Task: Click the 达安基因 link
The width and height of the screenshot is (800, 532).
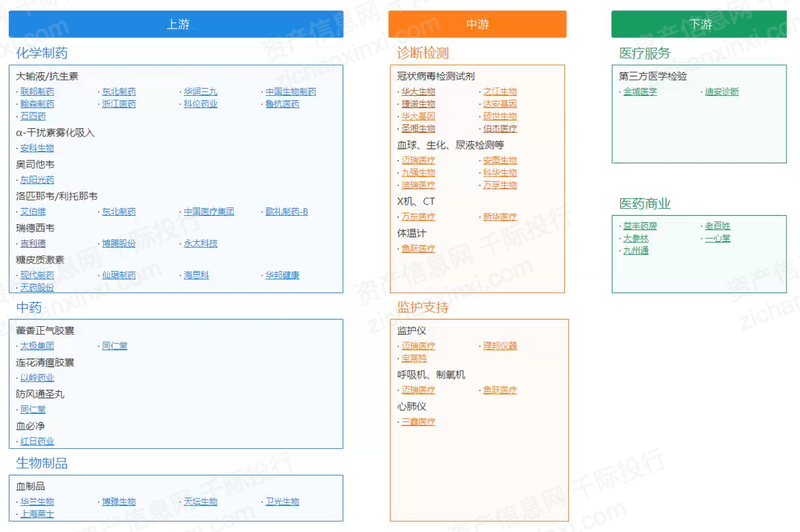Action: tap(500, 104)
